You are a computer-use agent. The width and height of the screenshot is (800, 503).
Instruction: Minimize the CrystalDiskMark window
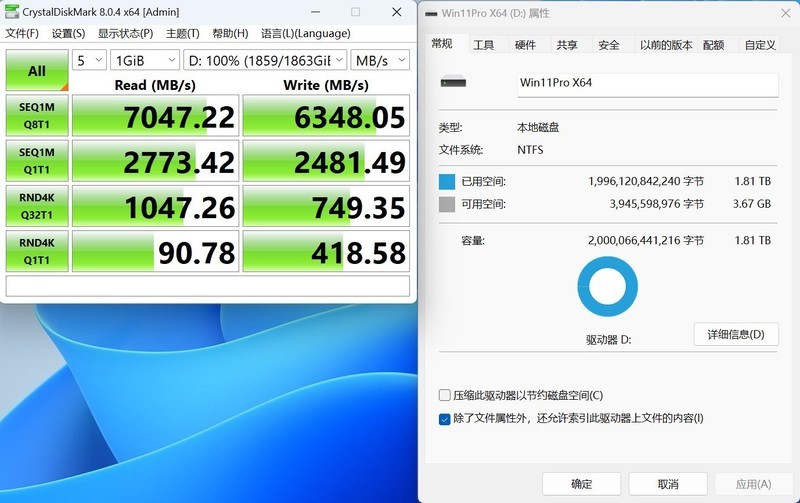coord(316,12)
